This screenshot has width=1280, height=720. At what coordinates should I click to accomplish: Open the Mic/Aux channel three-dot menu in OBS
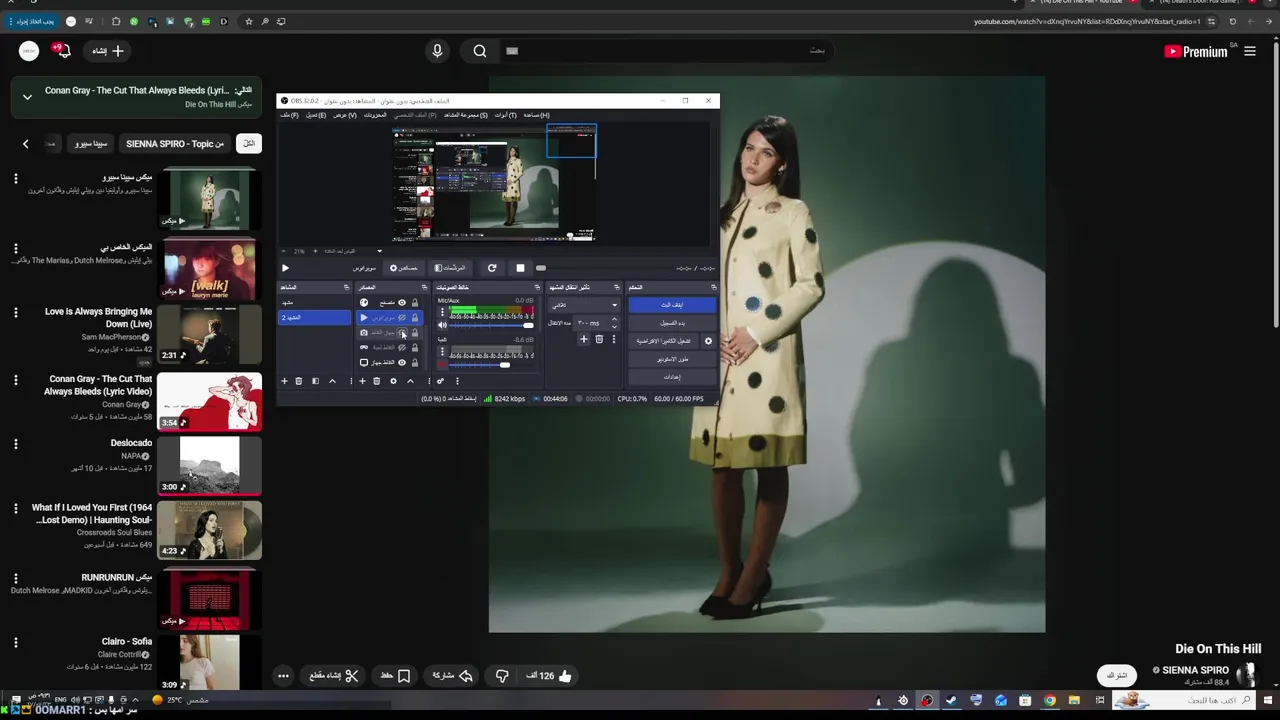coord(442,312)
